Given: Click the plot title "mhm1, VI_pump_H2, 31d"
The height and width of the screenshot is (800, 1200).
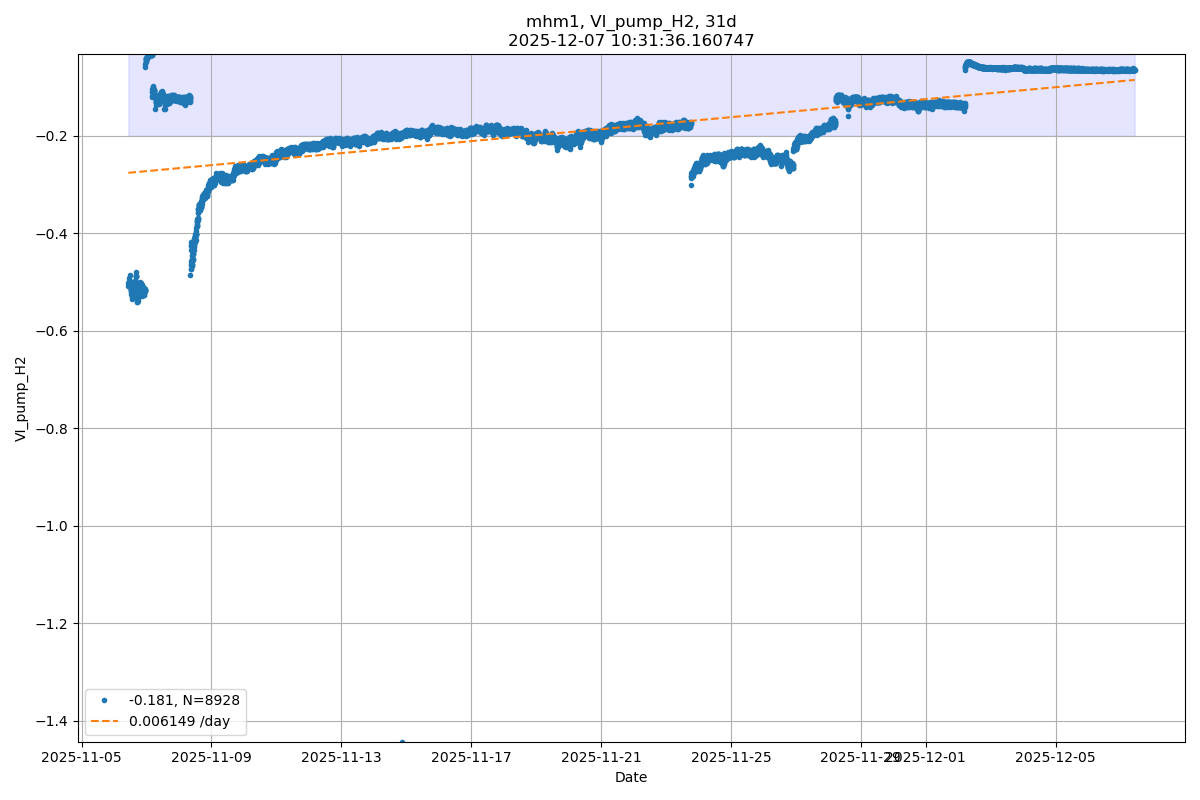Looking at the screenshot, I should [x=631, y=22].
